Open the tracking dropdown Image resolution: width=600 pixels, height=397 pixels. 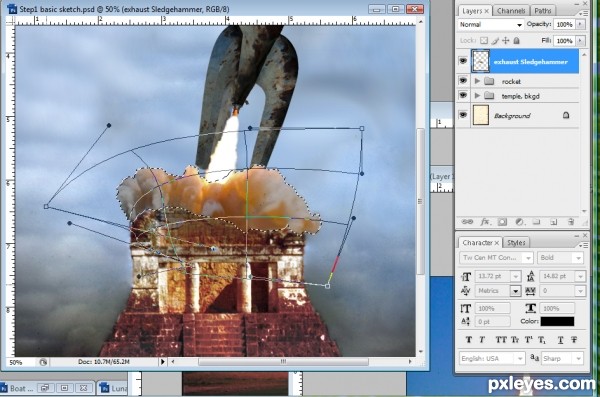(580, 291)
